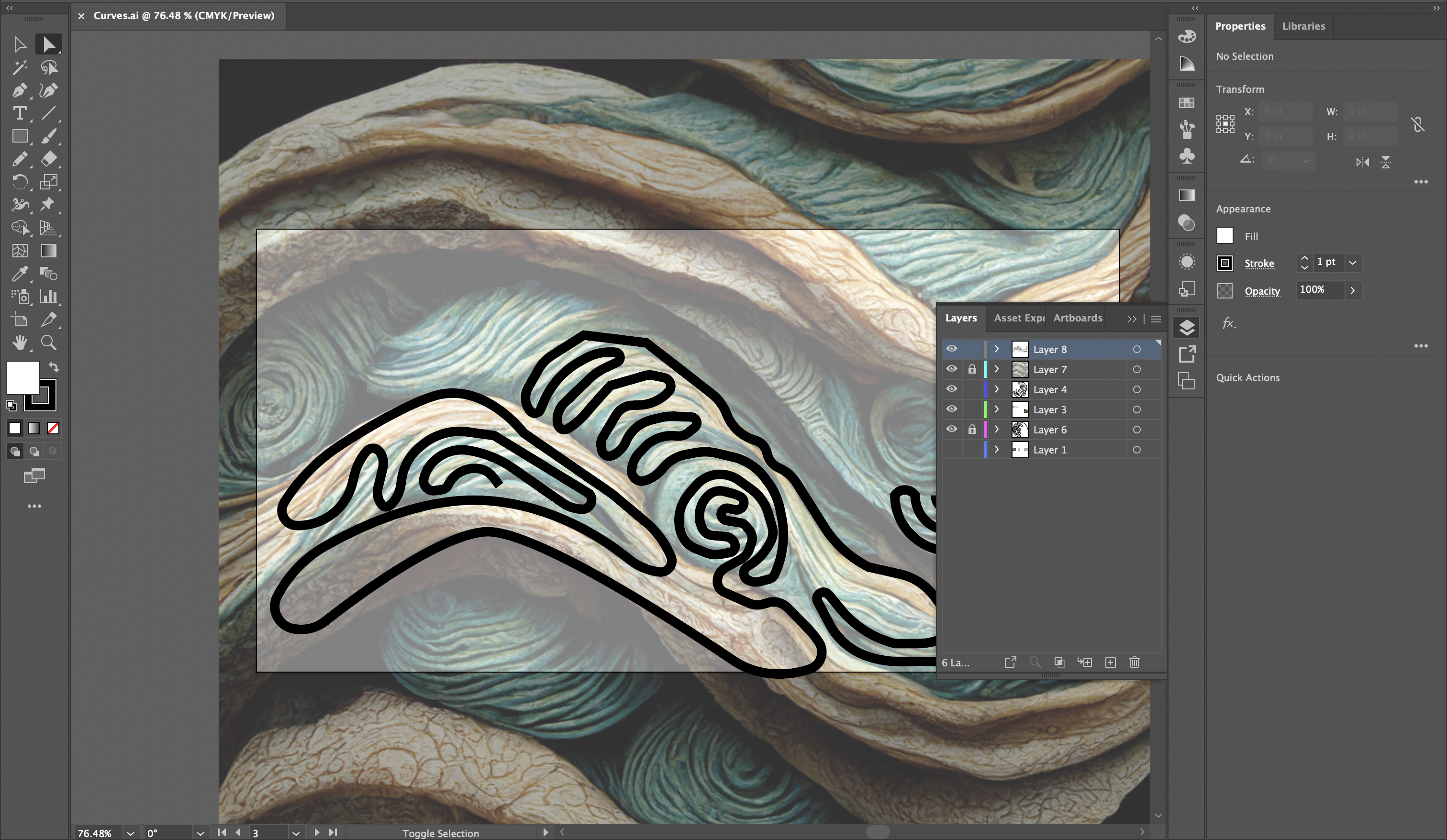Select the Zoom tool
The height and width of the screenshot is (840, 1447).
click(49, 343)
